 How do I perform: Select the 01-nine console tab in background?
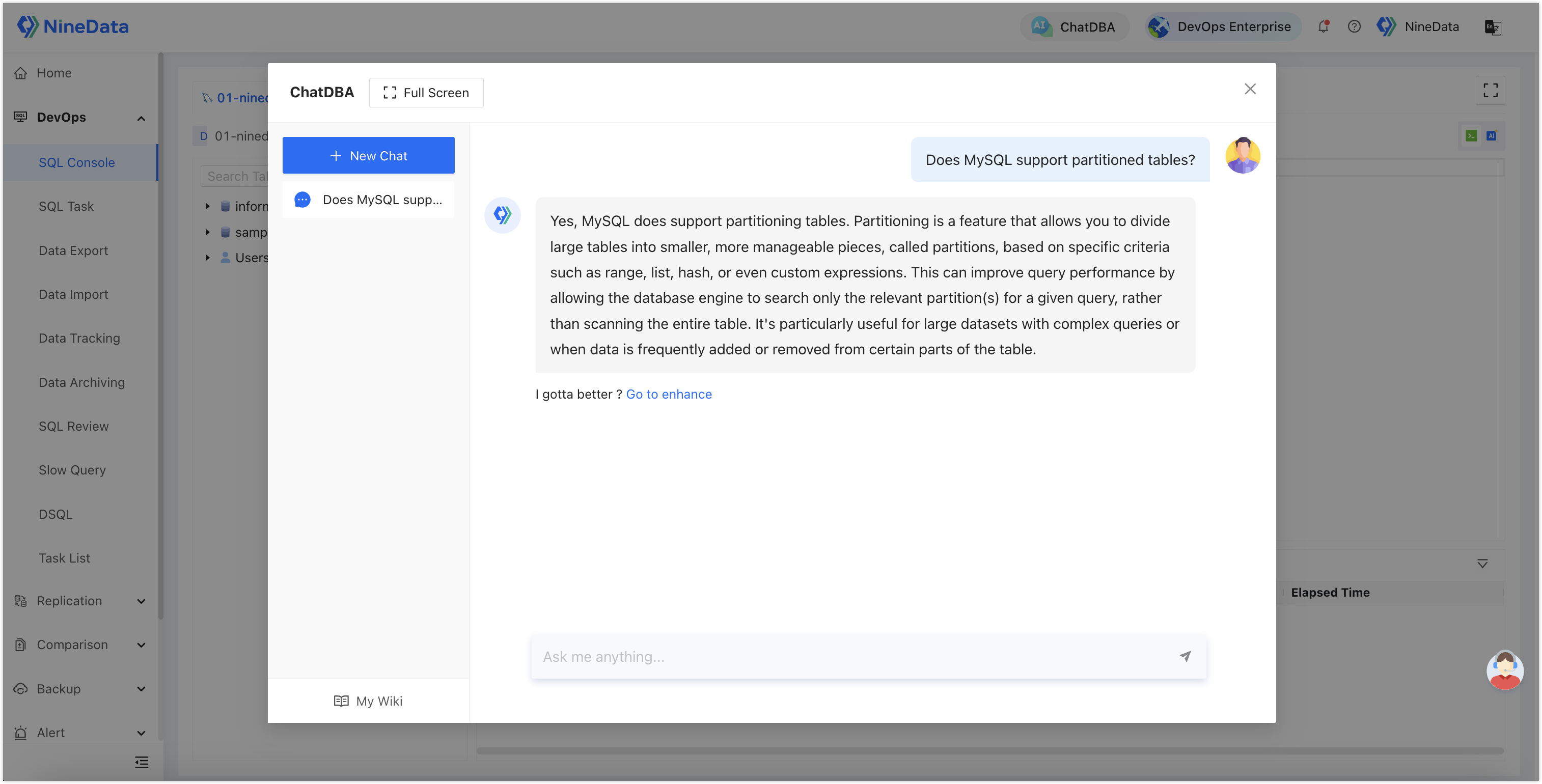click(x=235, y=98)
